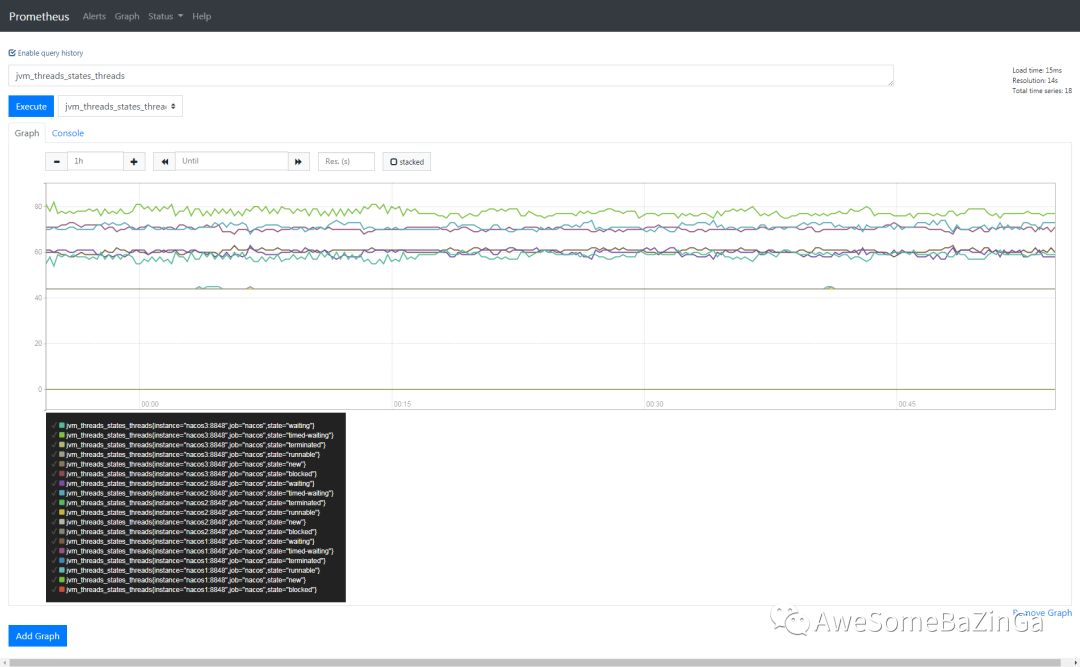Screen dimensions: 1080x667
Task: Click the 00:15 x-axis time label
Action: click(402, 404)
